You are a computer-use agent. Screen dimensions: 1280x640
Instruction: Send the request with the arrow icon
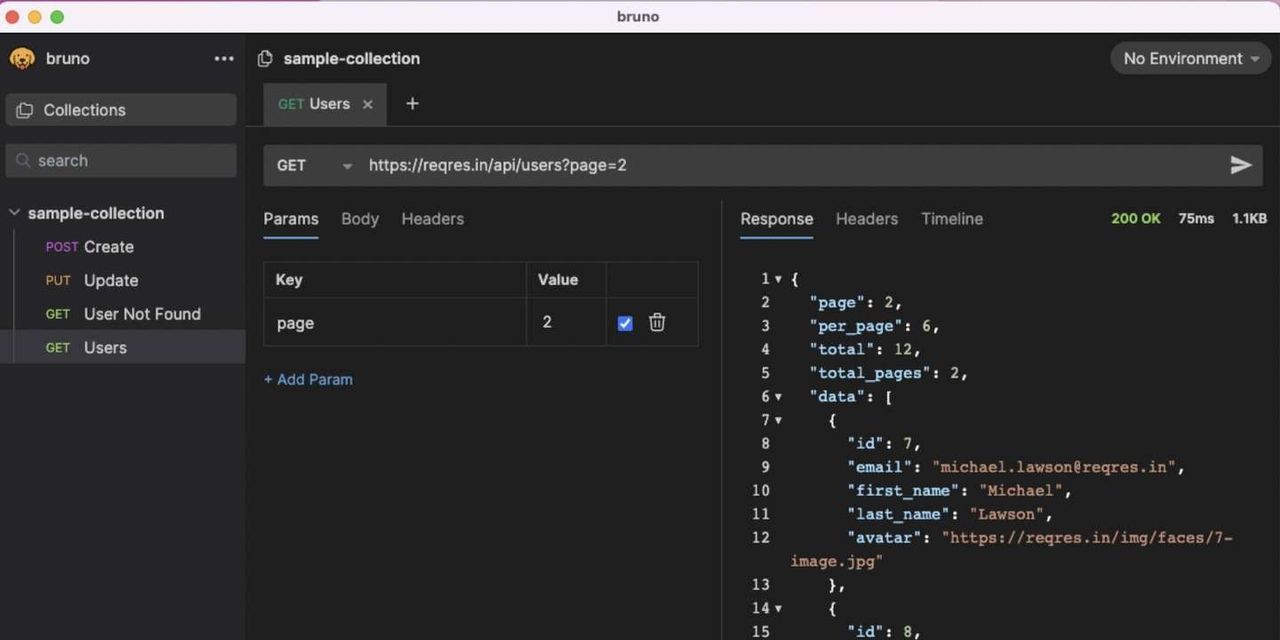pyautogui.click(x=1240, y=165)
